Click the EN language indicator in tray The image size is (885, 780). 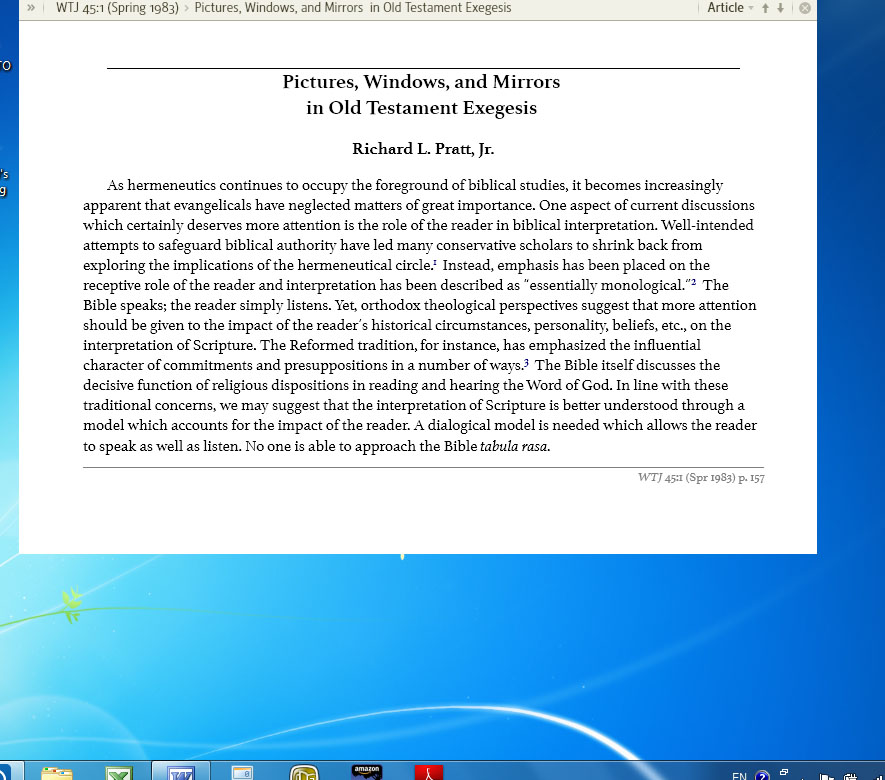739,775
